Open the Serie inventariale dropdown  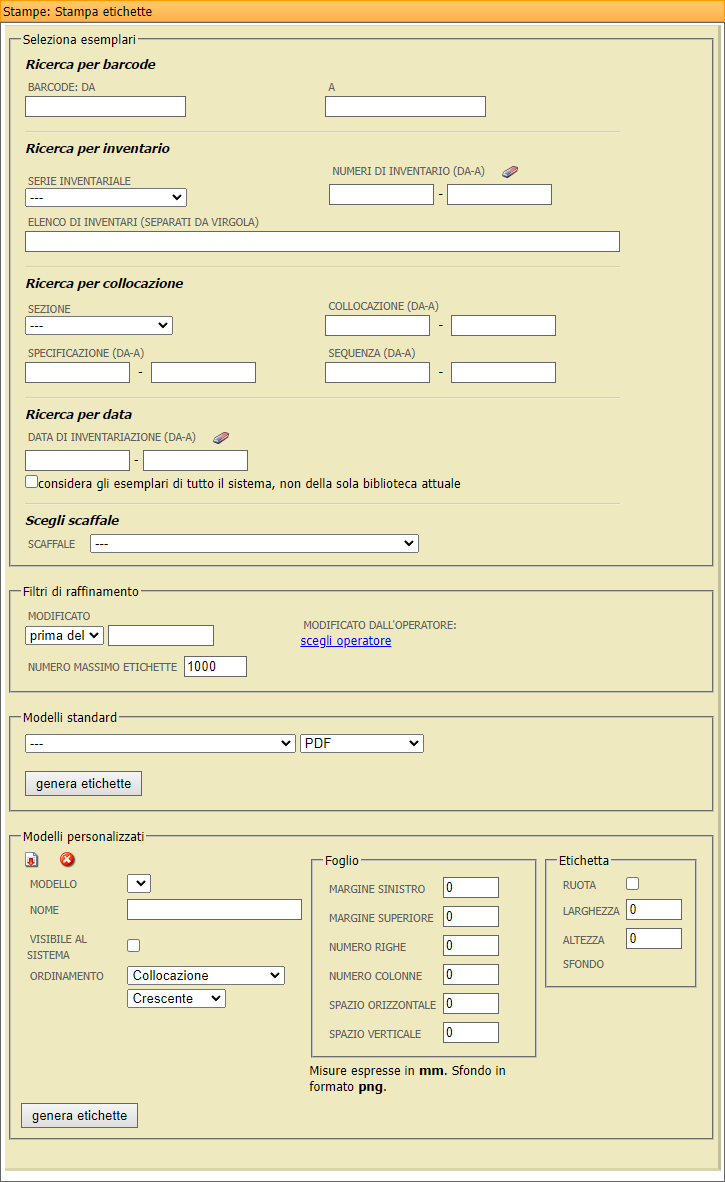(106, 197)
